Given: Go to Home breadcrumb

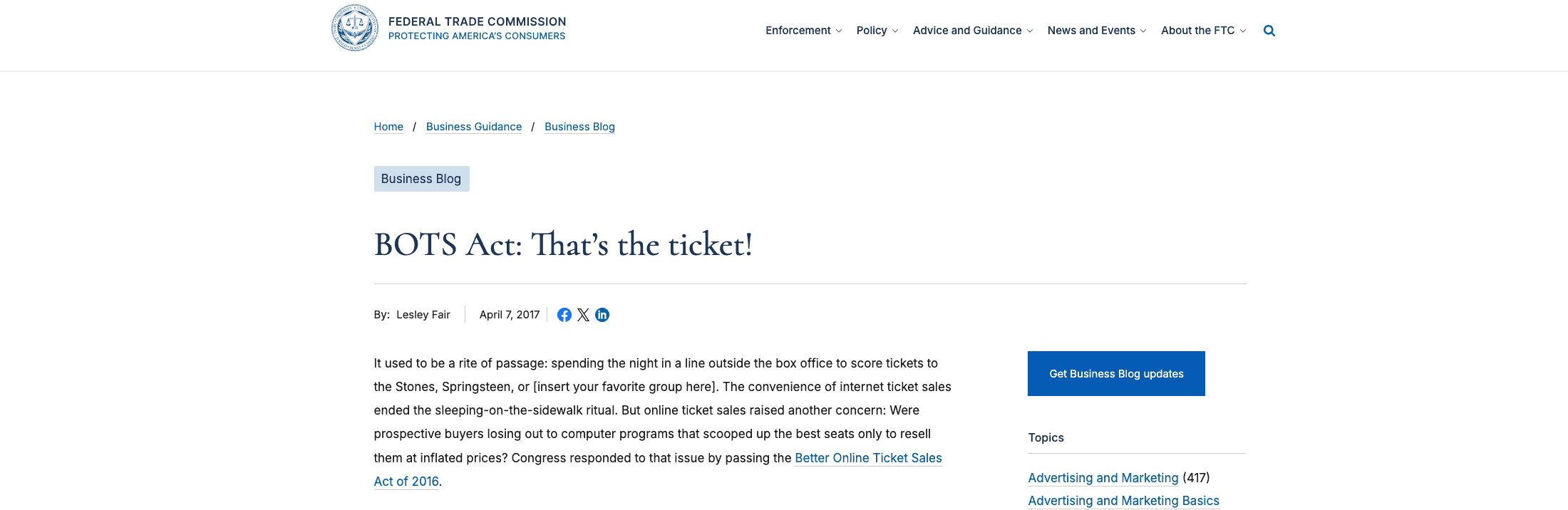Looking at the screenshot, I should tap(388, 127).
